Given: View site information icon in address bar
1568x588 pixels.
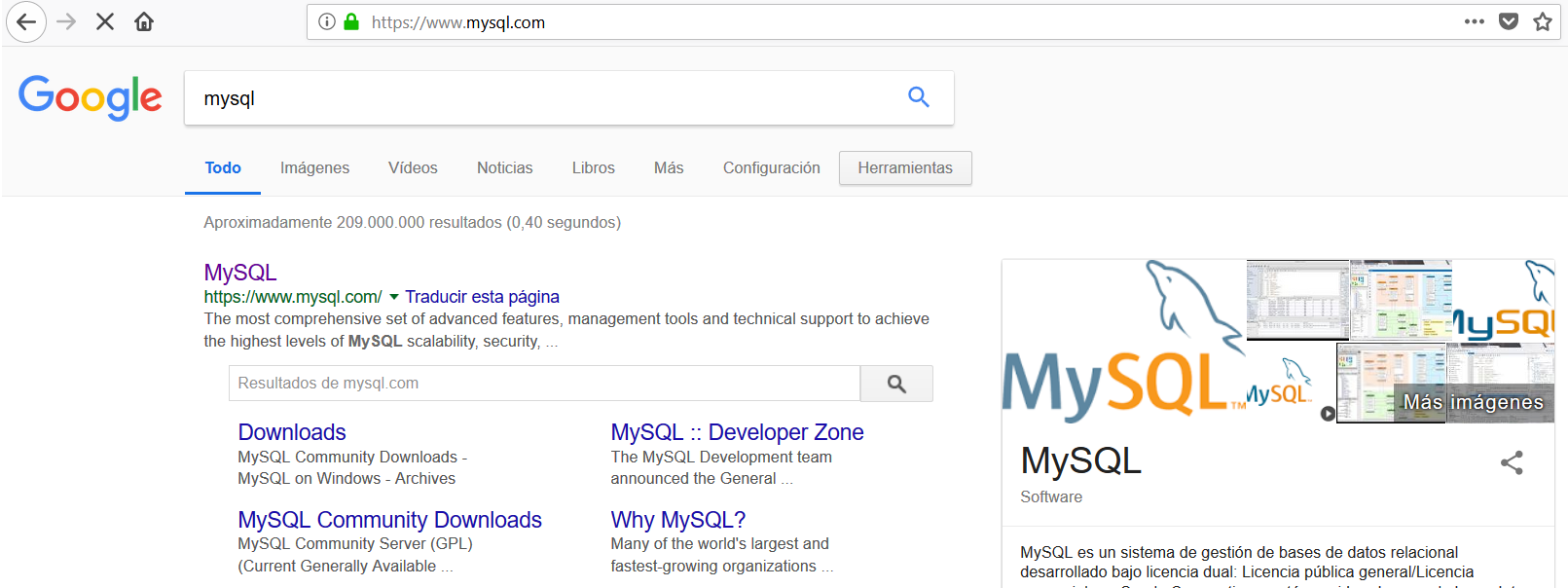Looking at the screenshot, I should [x=327, y=21].
